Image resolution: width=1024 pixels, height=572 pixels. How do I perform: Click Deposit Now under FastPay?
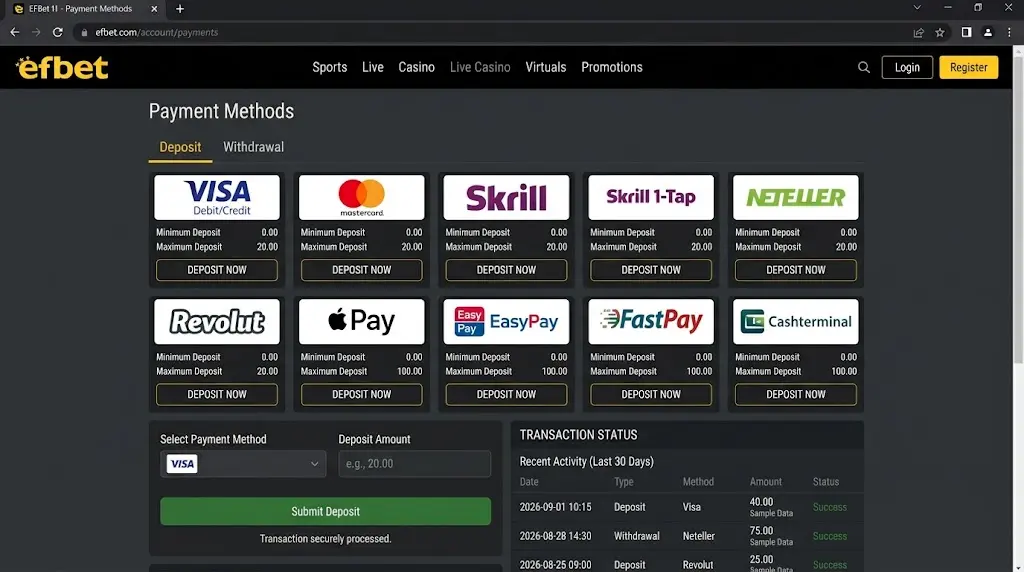(x=651, y=394)
